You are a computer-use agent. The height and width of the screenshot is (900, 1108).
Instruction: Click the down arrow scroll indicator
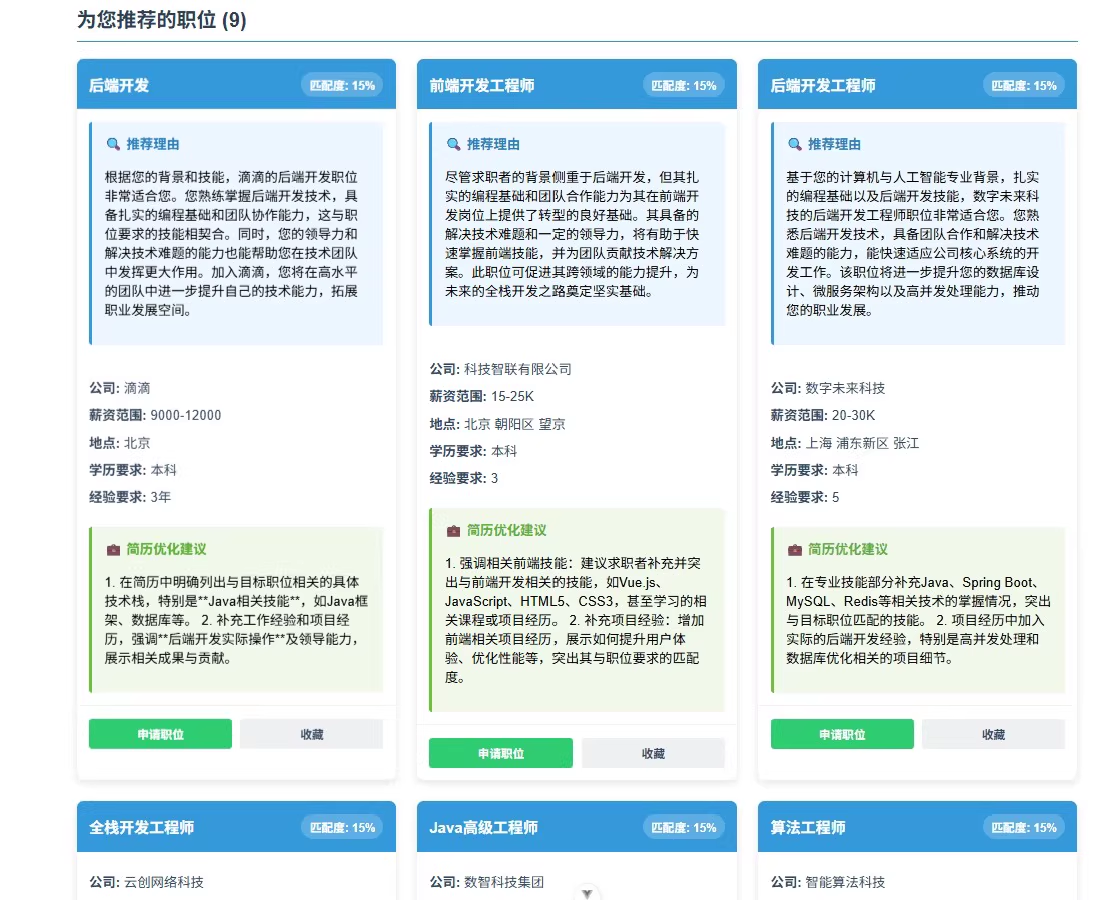pos(587,893)
